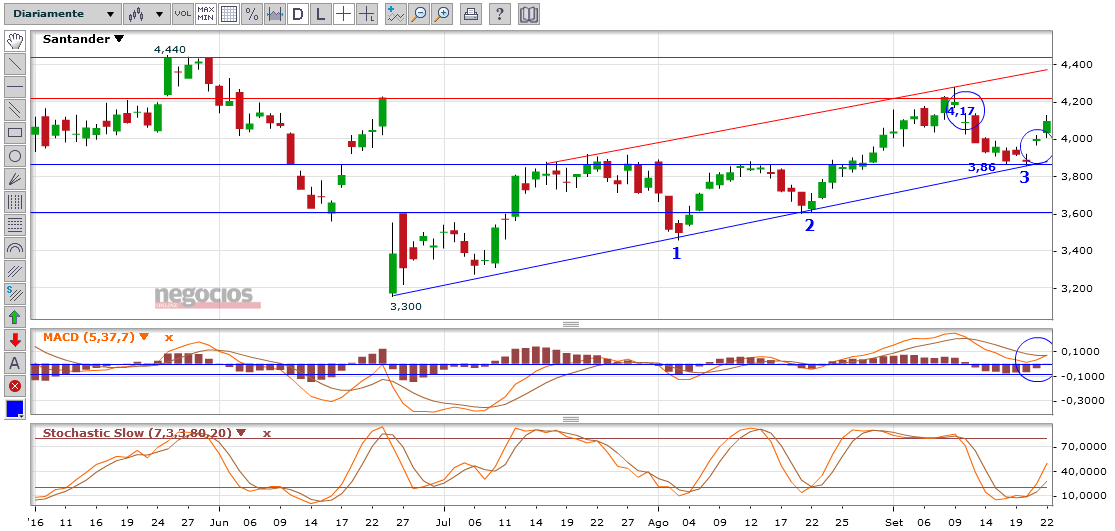This screenshot has height=531, width=1115.
Task: Click the Set date axis label
Action: pos(893,520)
